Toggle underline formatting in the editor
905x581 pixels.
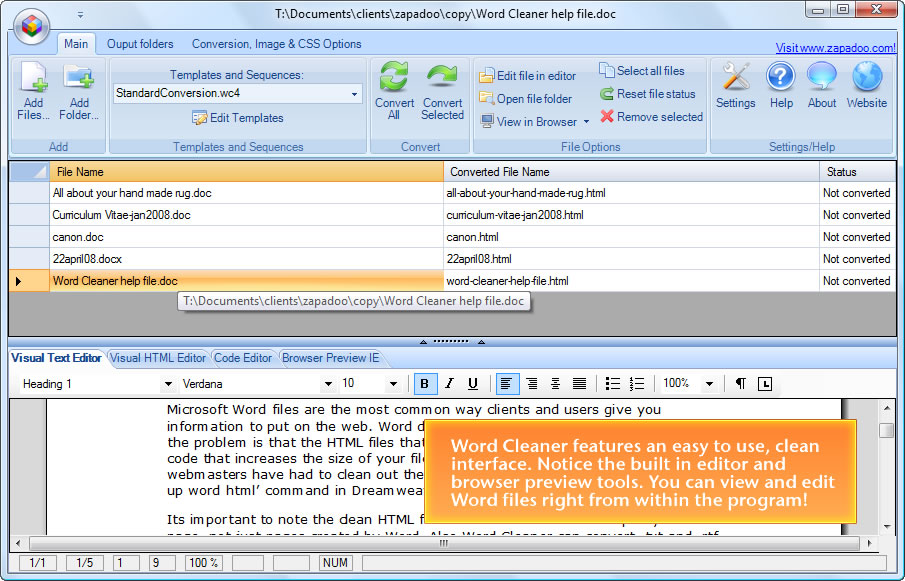tap(473, 384)
